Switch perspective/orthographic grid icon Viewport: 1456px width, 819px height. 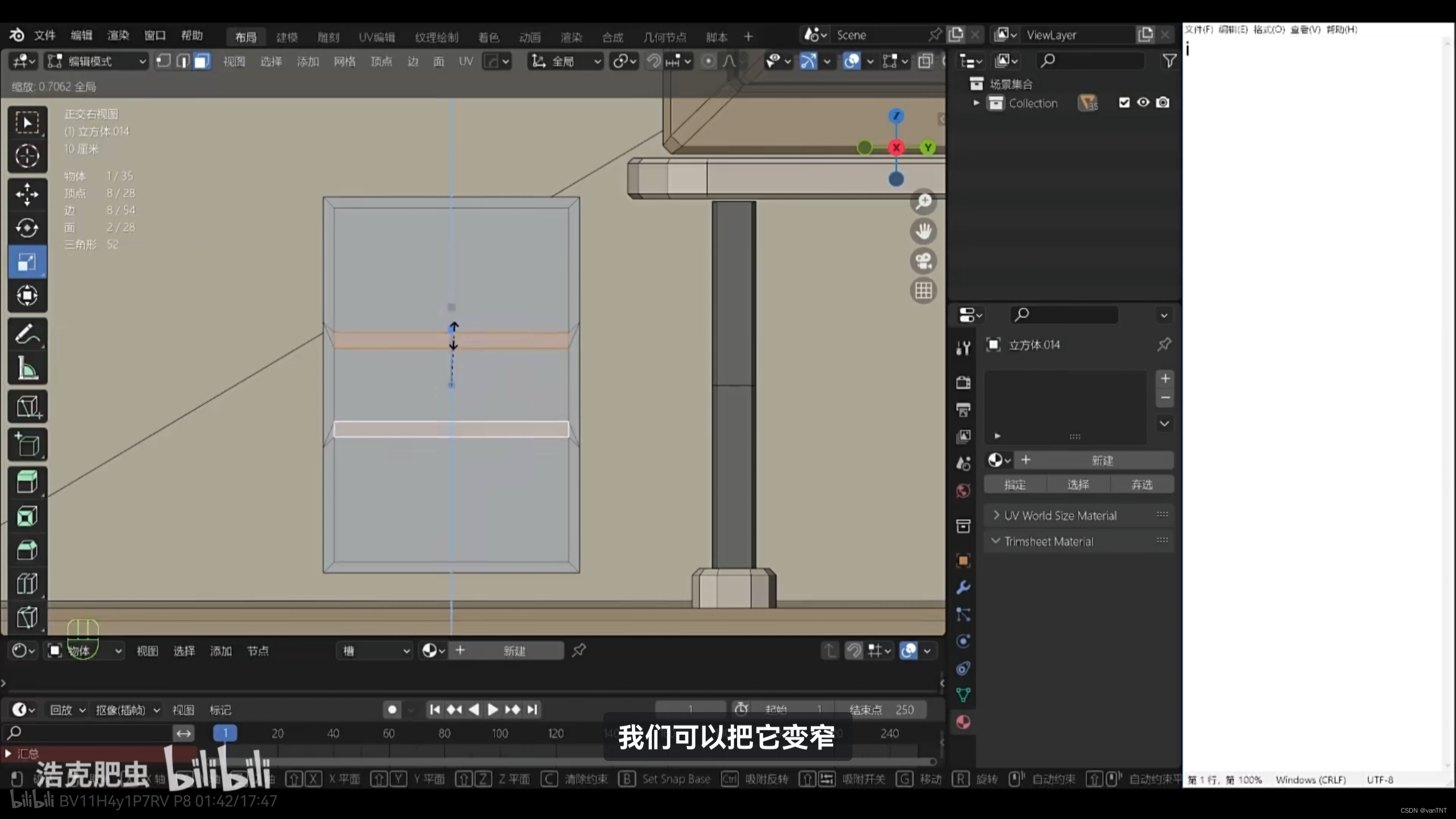[x=924, y=291]
